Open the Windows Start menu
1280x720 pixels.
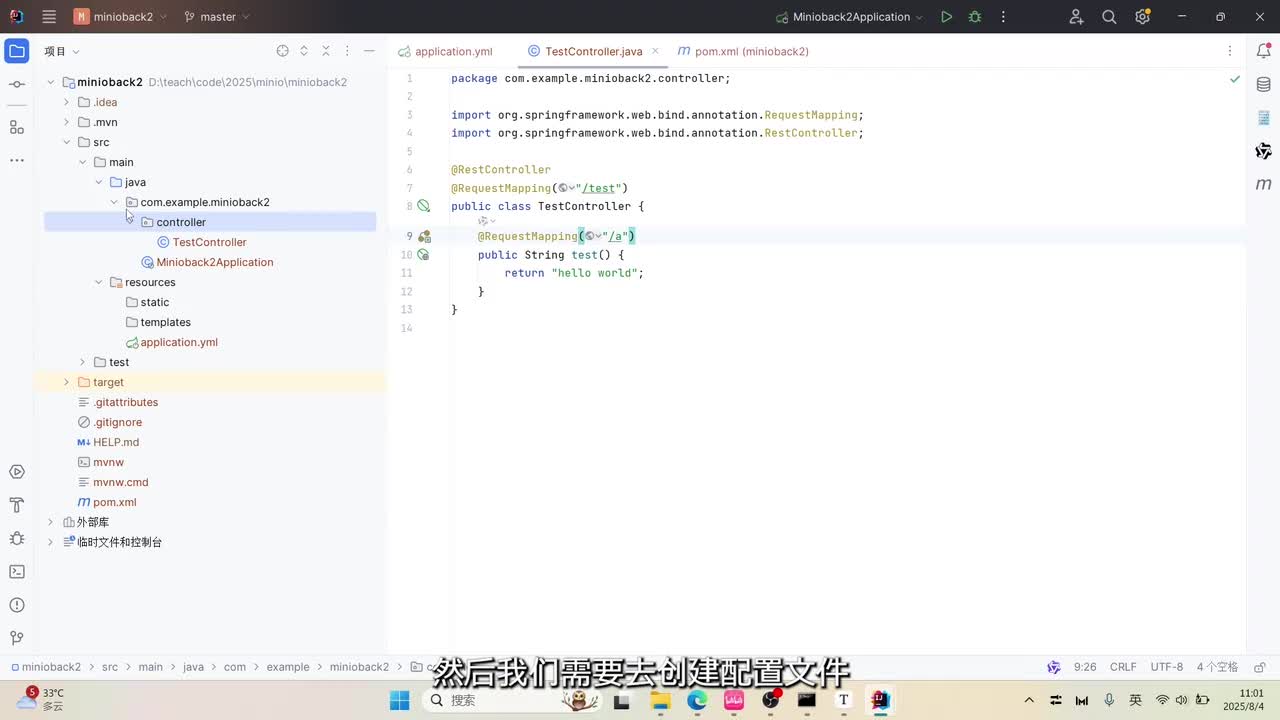click(399, 700)
